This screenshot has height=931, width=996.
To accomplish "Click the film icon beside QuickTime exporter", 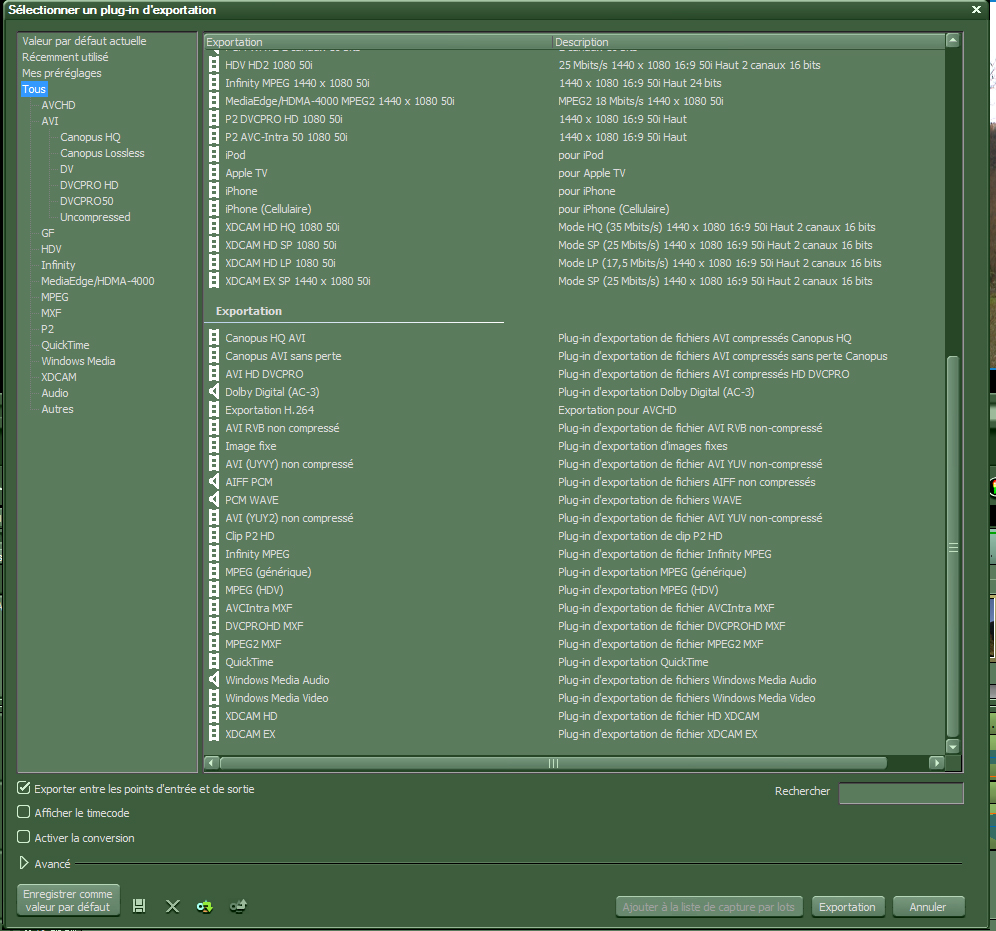I will click(x=214, y=662).
